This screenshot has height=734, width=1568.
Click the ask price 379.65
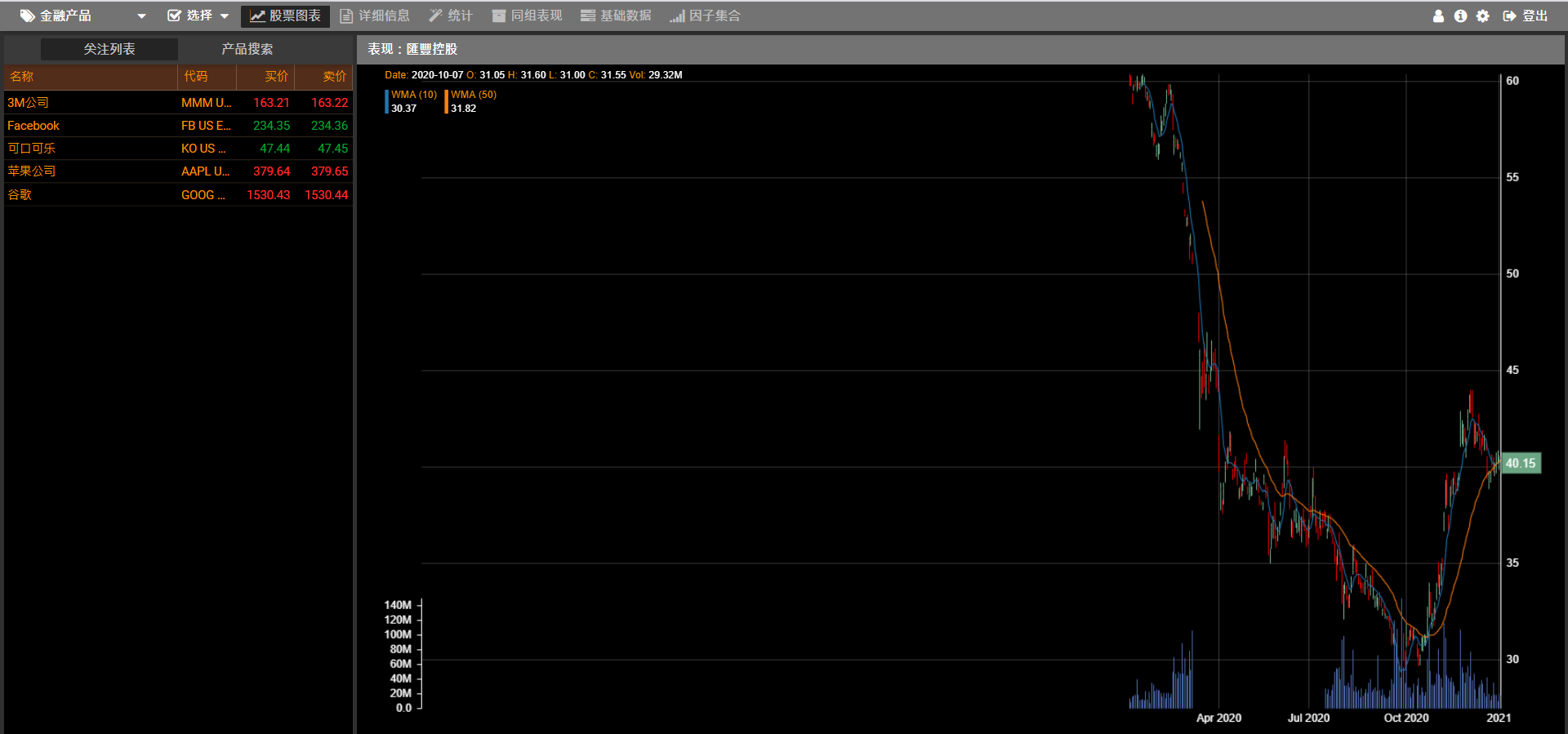(x=329, y=171)
